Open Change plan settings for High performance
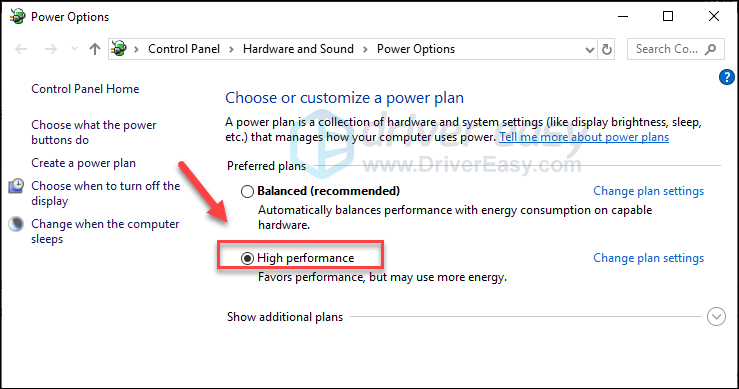 [x=649, y=258]
